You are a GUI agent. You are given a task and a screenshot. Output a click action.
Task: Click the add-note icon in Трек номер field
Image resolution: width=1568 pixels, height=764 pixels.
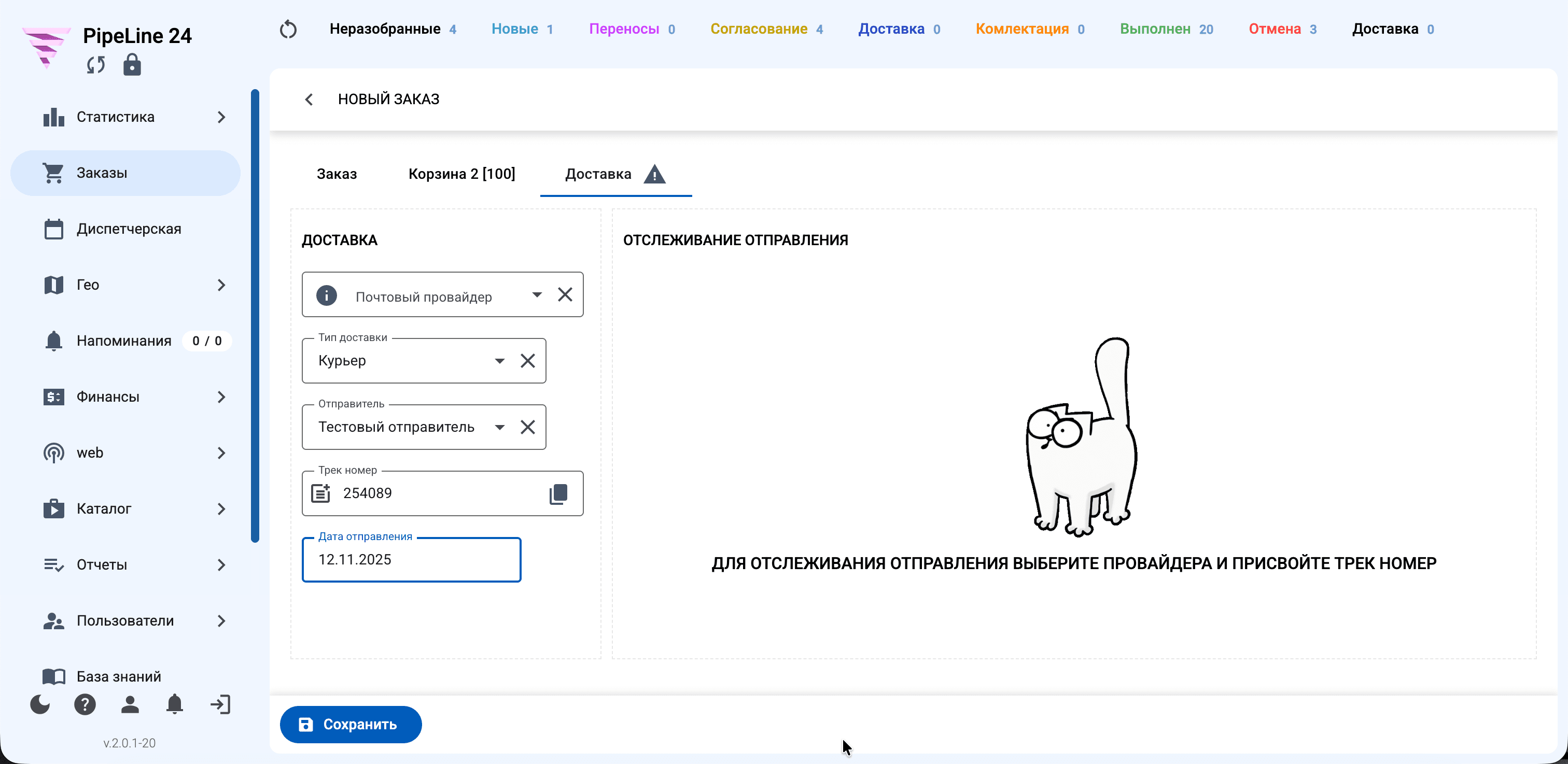click(321, 493)
